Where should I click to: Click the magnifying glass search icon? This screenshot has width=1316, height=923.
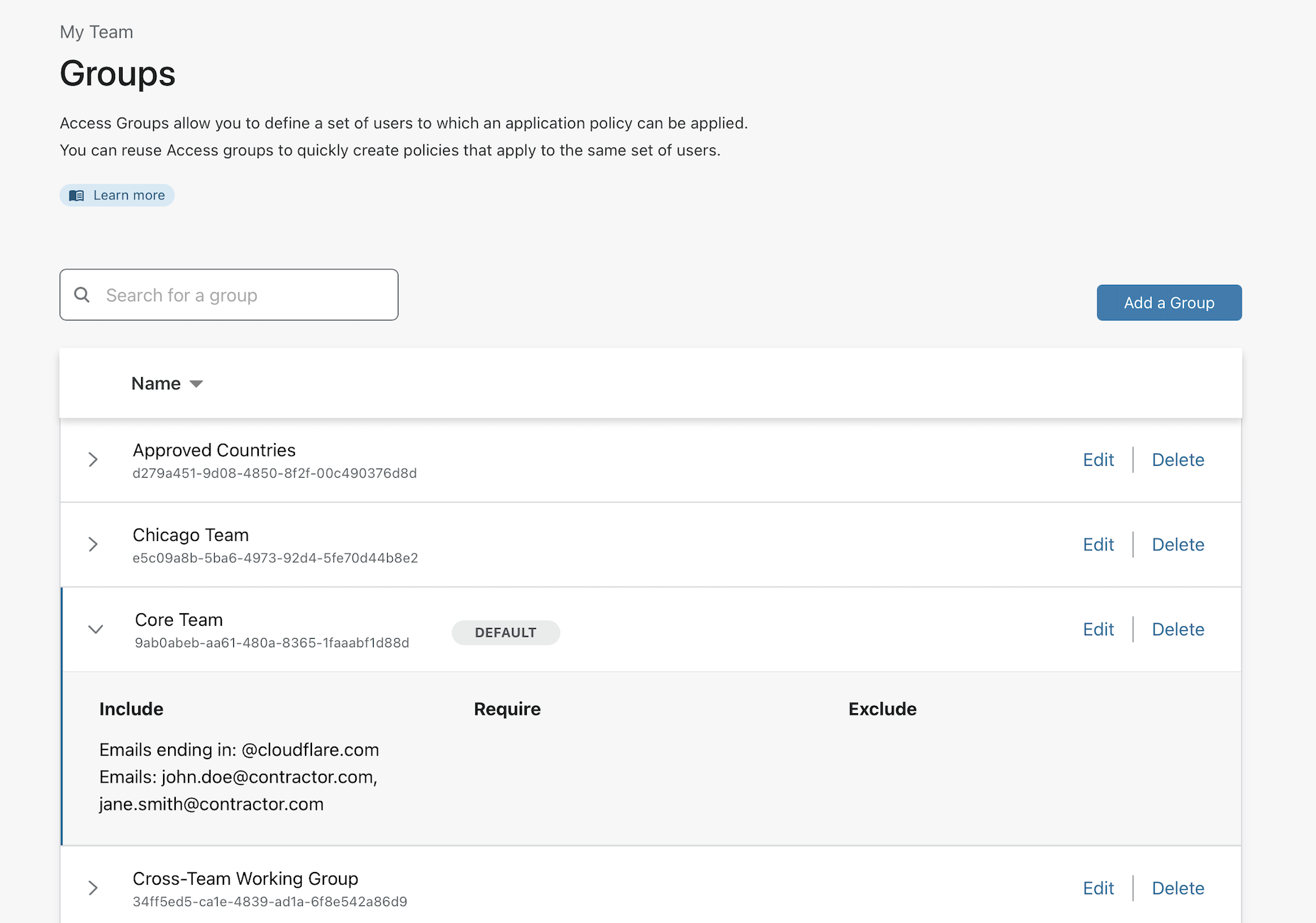(82, 295)
